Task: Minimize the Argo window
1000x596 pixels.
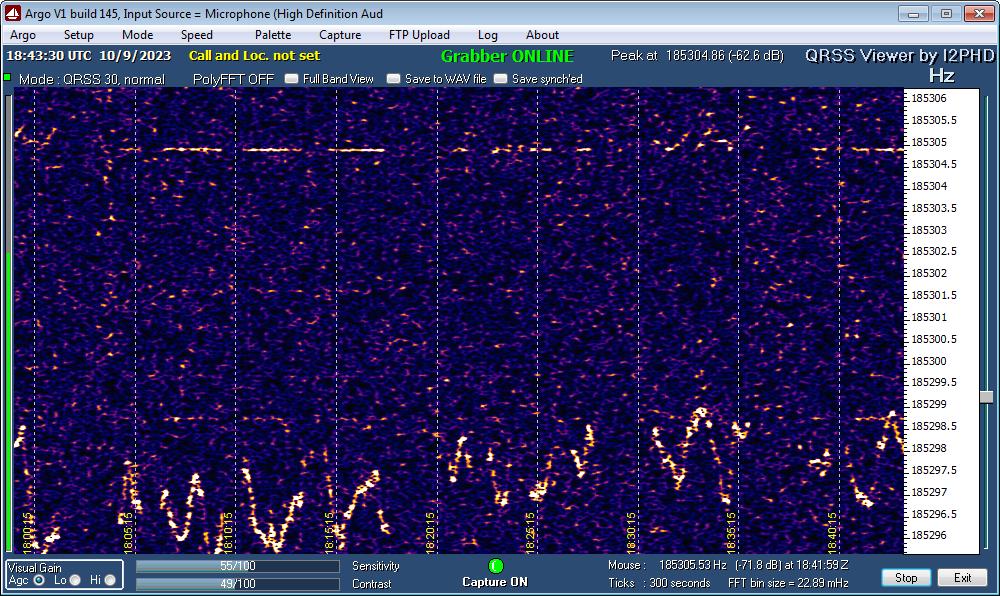Action: coord(914,13)
